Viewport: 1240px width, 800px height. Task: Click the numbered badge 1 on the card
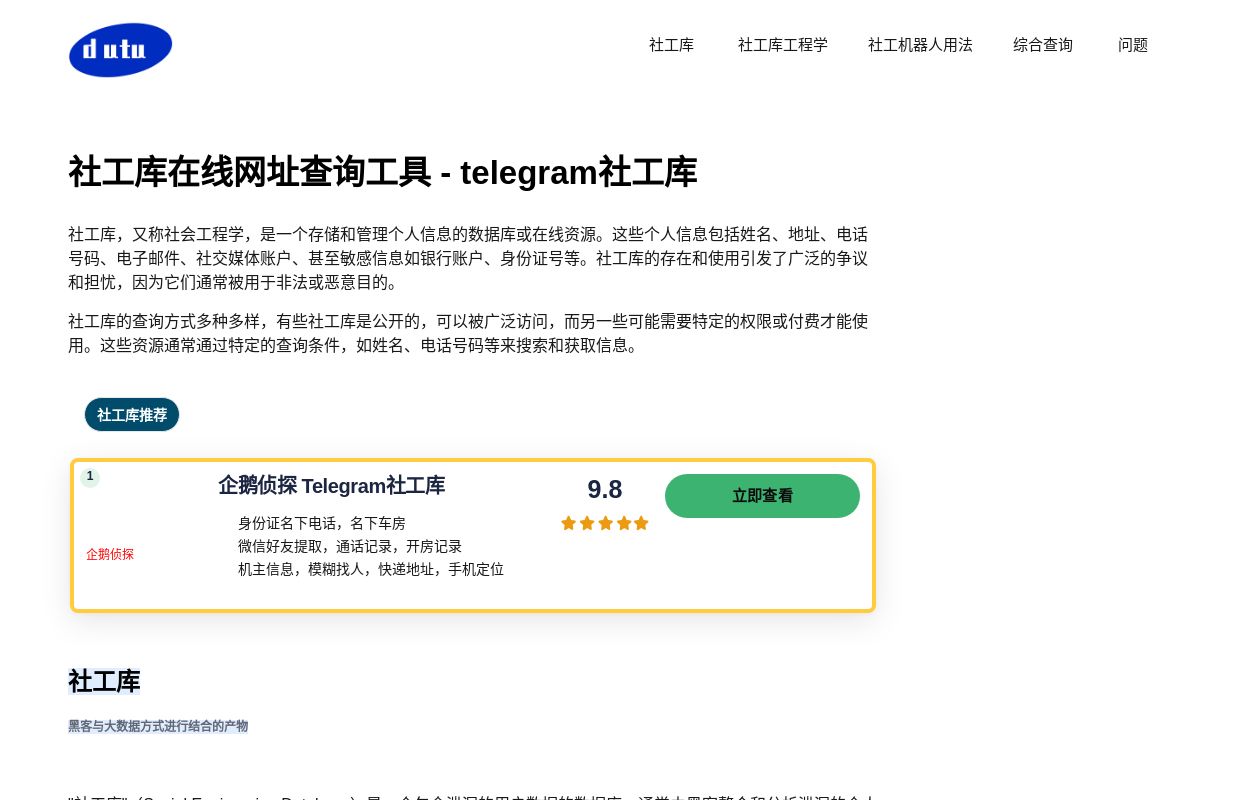click(90, 477)
